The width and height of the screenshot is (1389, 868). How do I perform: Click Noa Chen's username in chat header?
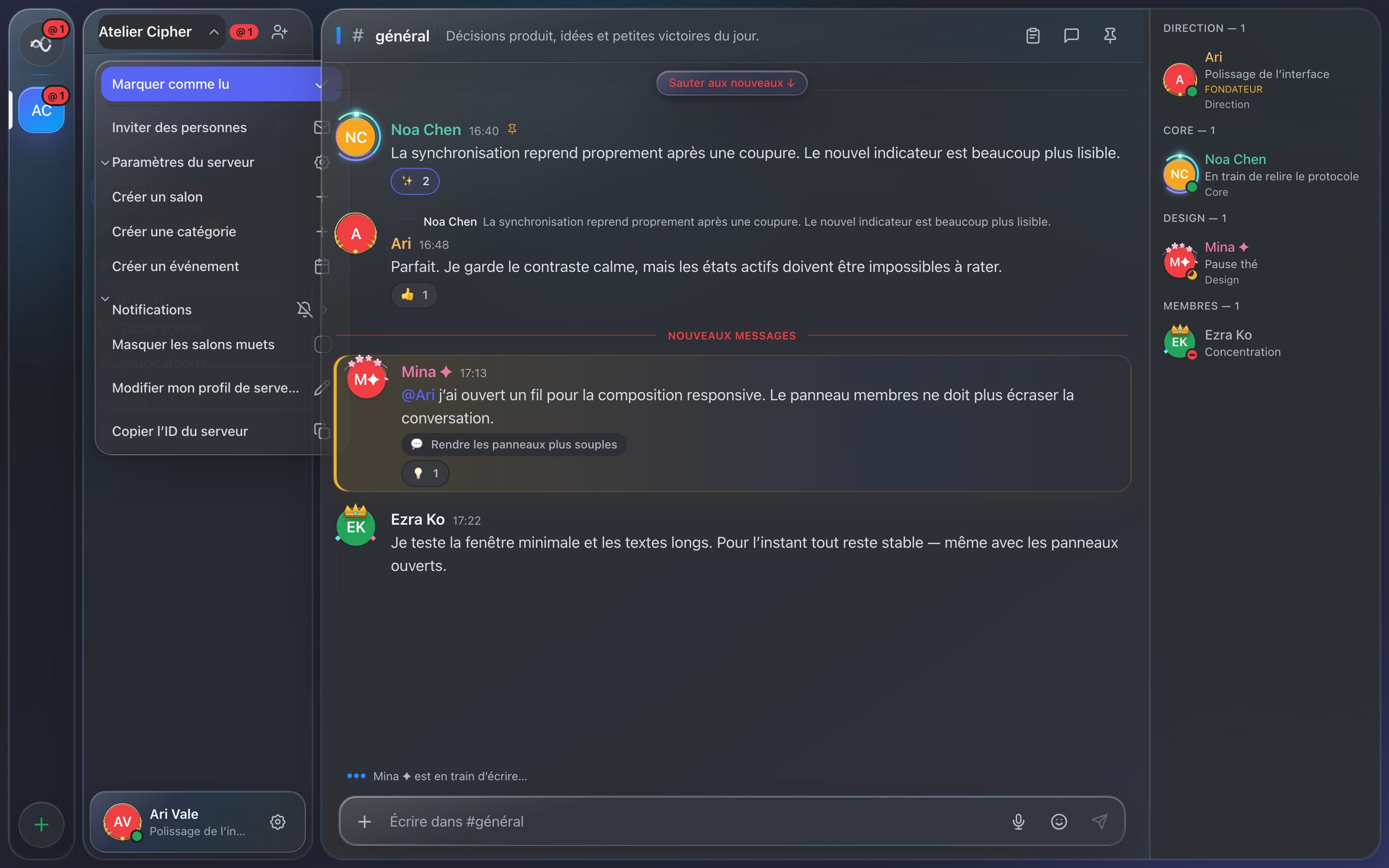(x=426, y=130)
